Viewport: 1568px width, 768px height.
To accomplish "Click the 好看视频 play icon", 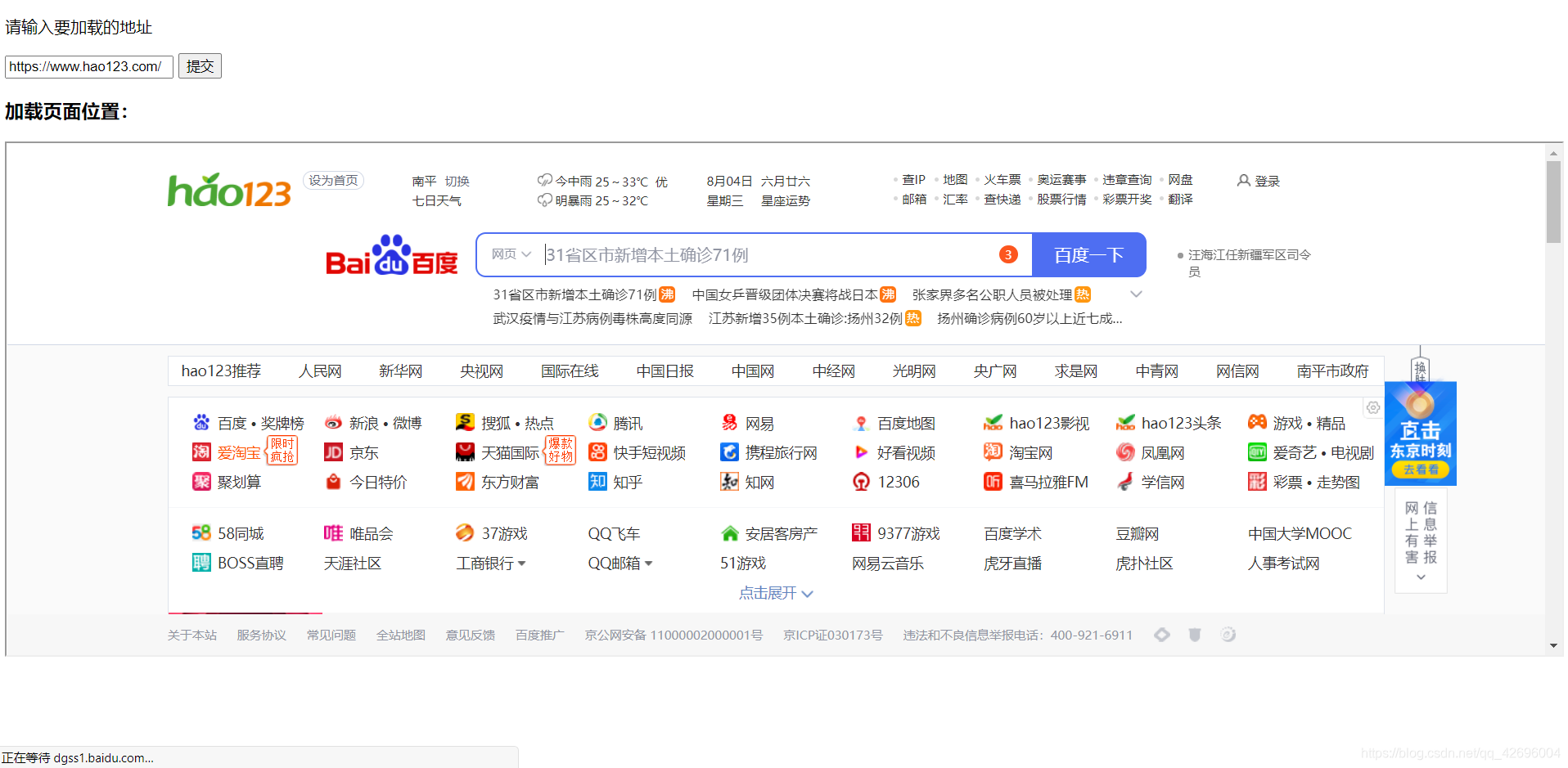I will (861, 452).
